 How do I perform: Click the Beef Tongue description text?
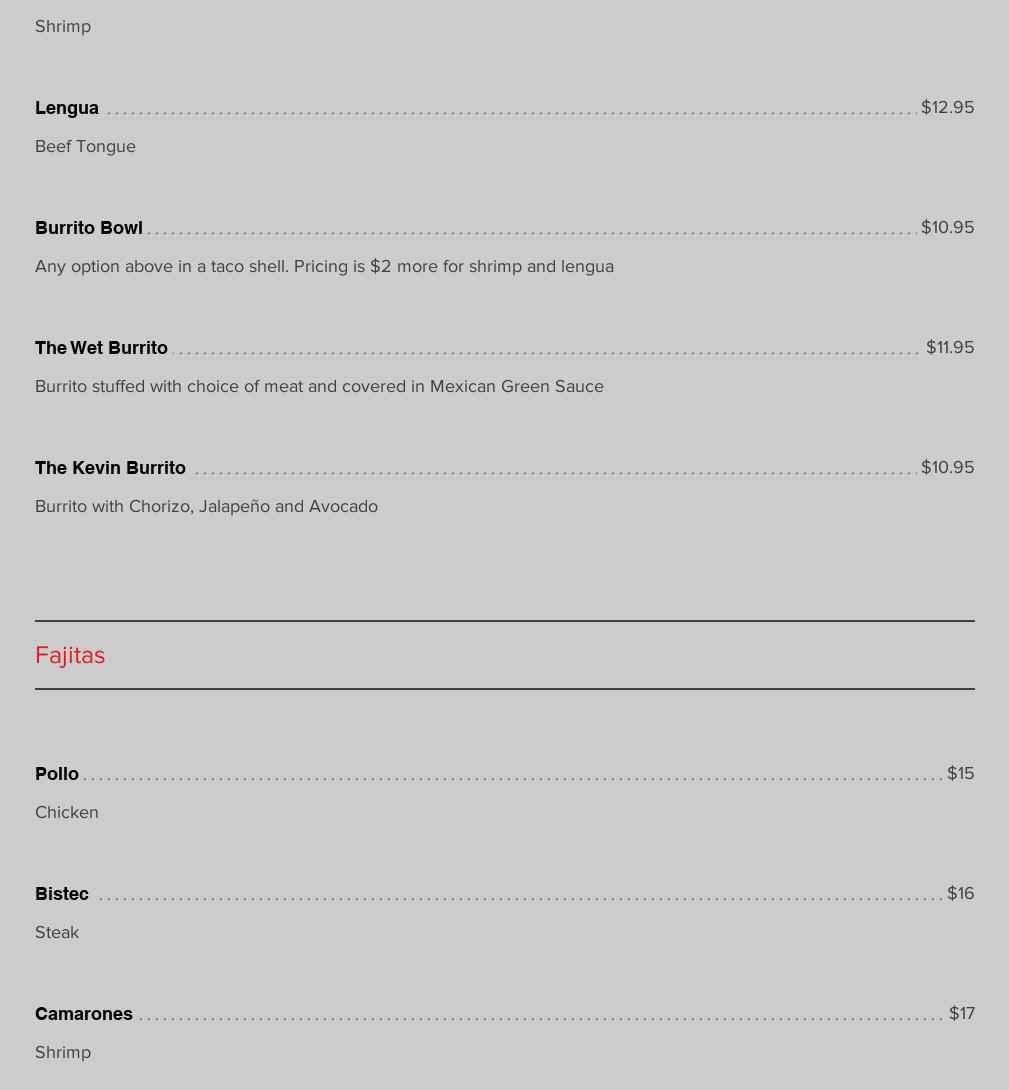point(85,146)
